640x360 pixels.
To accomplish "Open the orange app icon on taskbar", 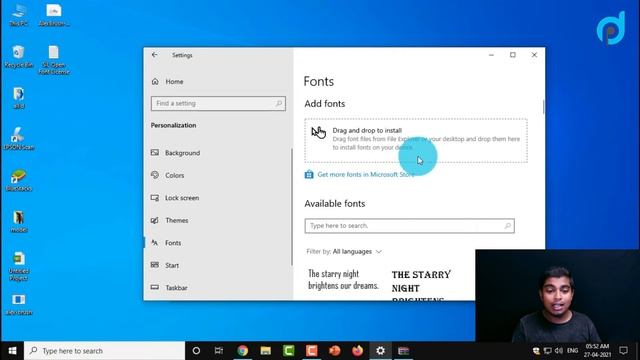I will (311, 351).
